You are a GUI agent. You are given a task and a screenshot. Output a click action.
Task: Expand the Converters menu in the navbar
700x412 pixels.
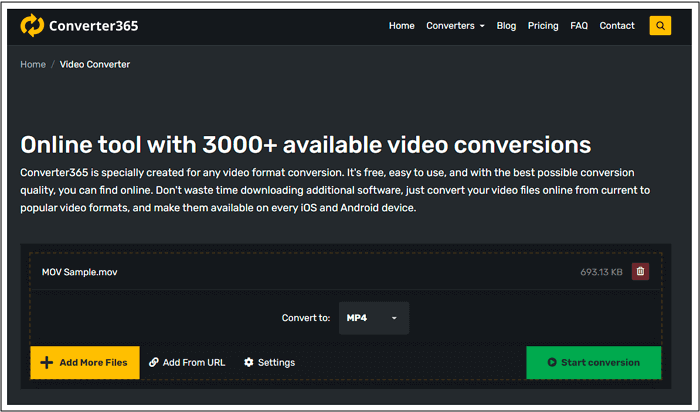[455, 26]
